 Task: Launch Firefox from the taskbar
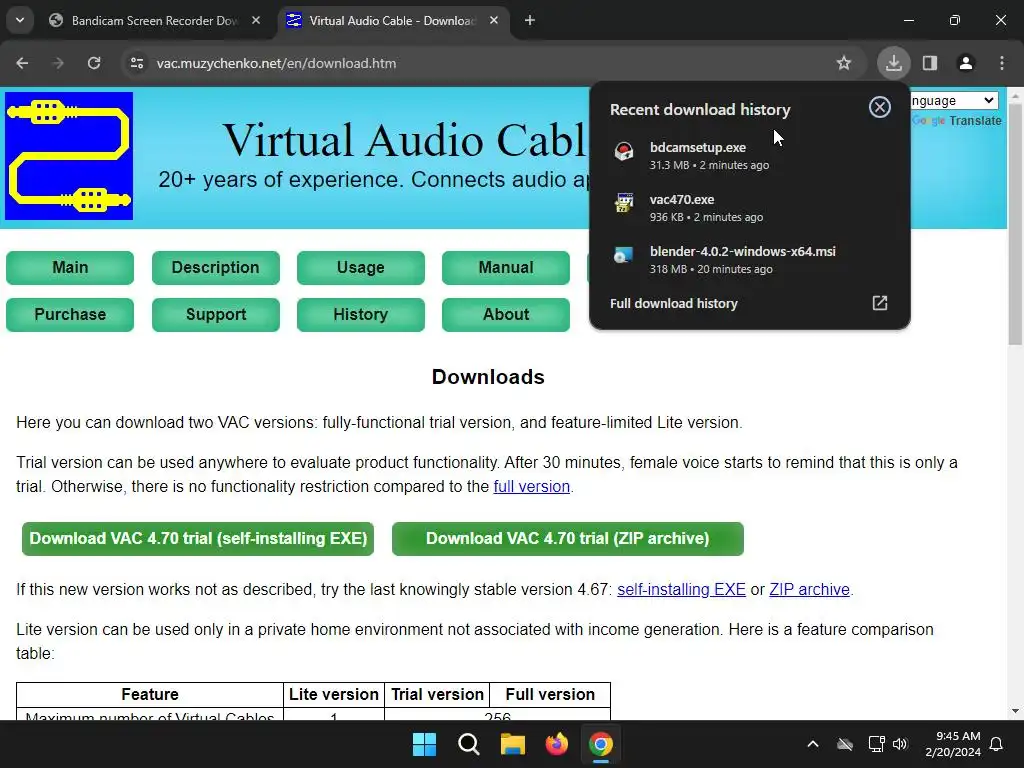(556, 744)
